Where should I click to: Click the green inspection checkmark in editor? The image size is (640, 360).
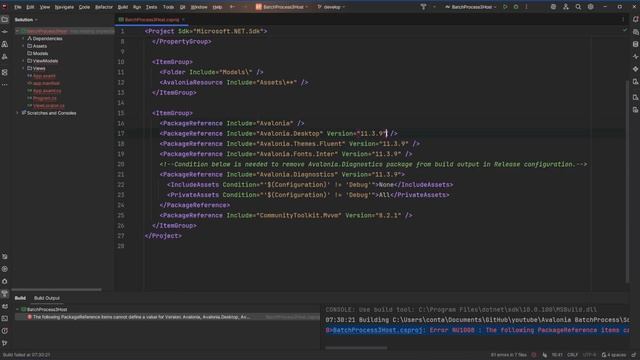point(624,30)
